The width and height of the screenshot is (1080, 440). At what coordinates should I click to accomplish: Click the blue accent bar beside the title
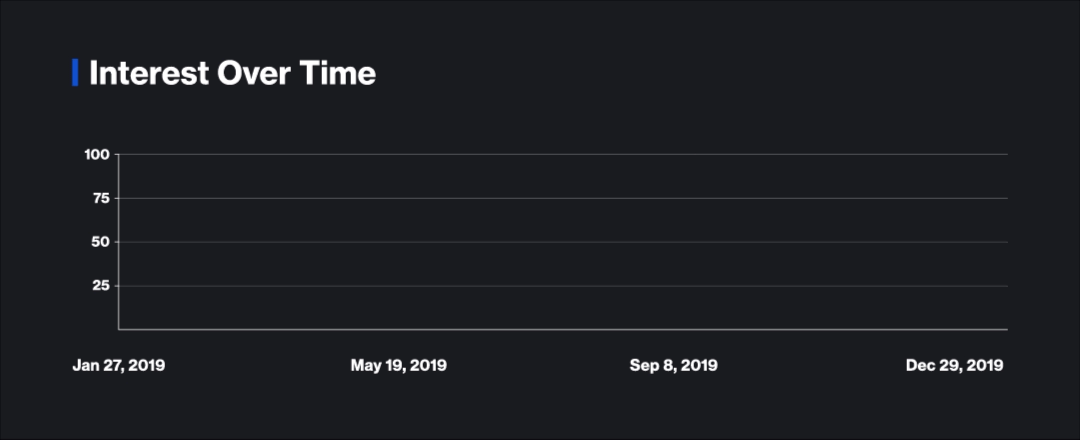75,73
